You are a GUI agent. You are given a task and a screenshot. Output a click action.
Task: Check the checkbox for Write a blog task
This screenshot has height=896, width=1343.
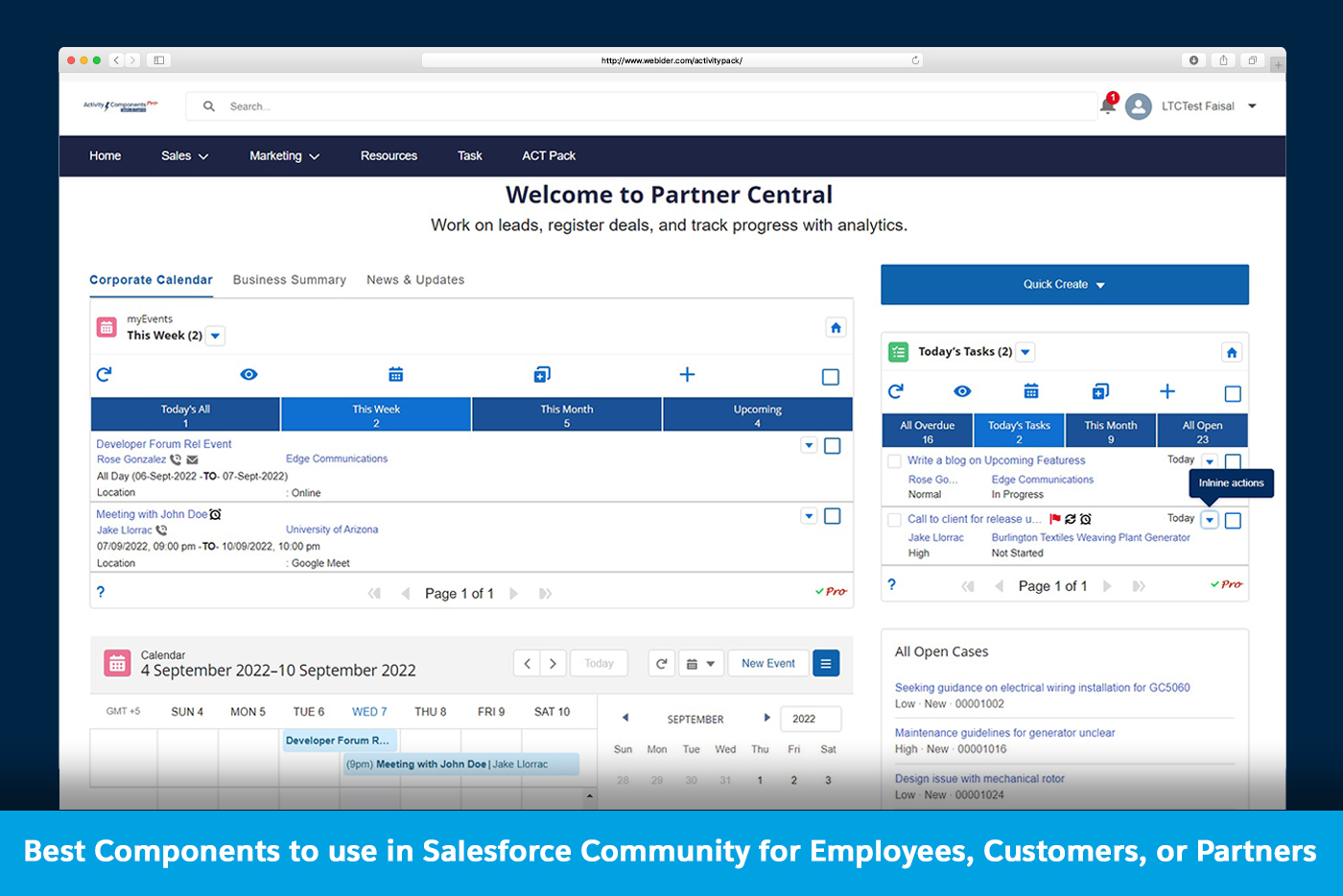pyautogui.click(x=895, y=460)
